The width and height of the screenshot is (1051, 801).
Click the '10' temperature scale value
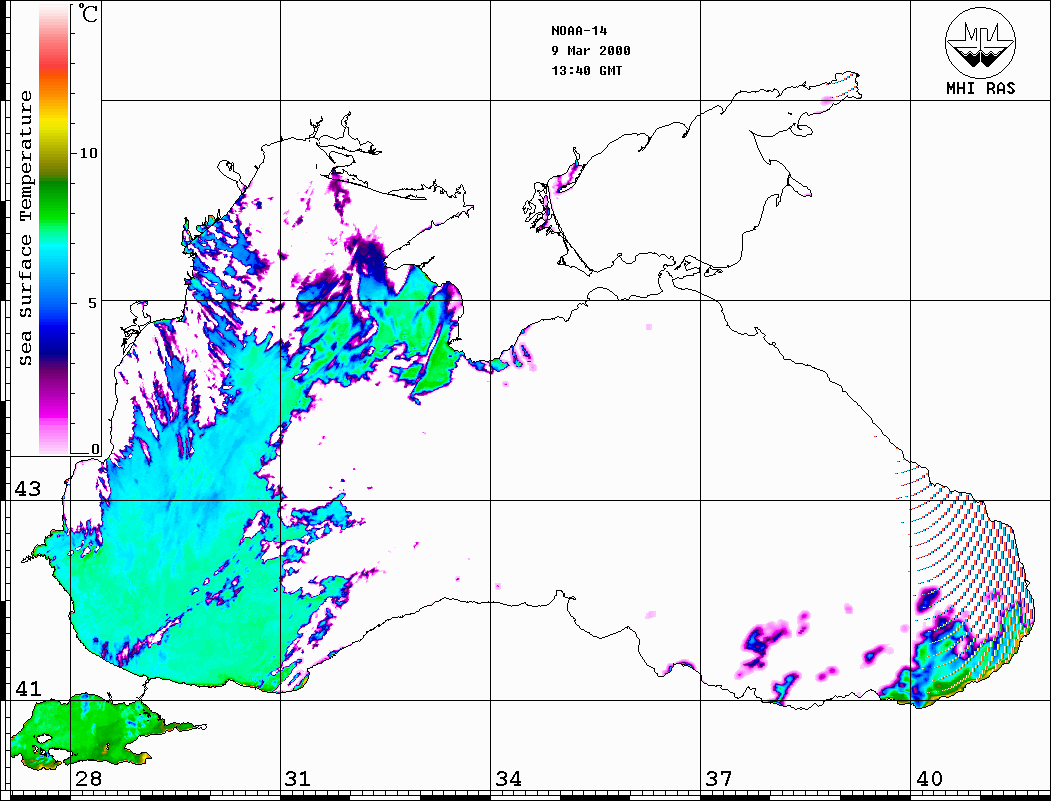(x=88, y=153)
